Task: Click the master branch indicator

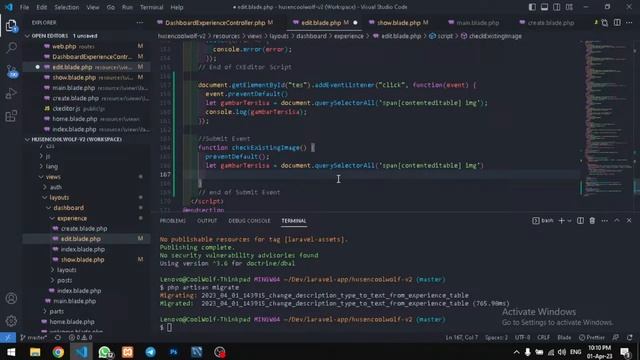Action: 33,338
